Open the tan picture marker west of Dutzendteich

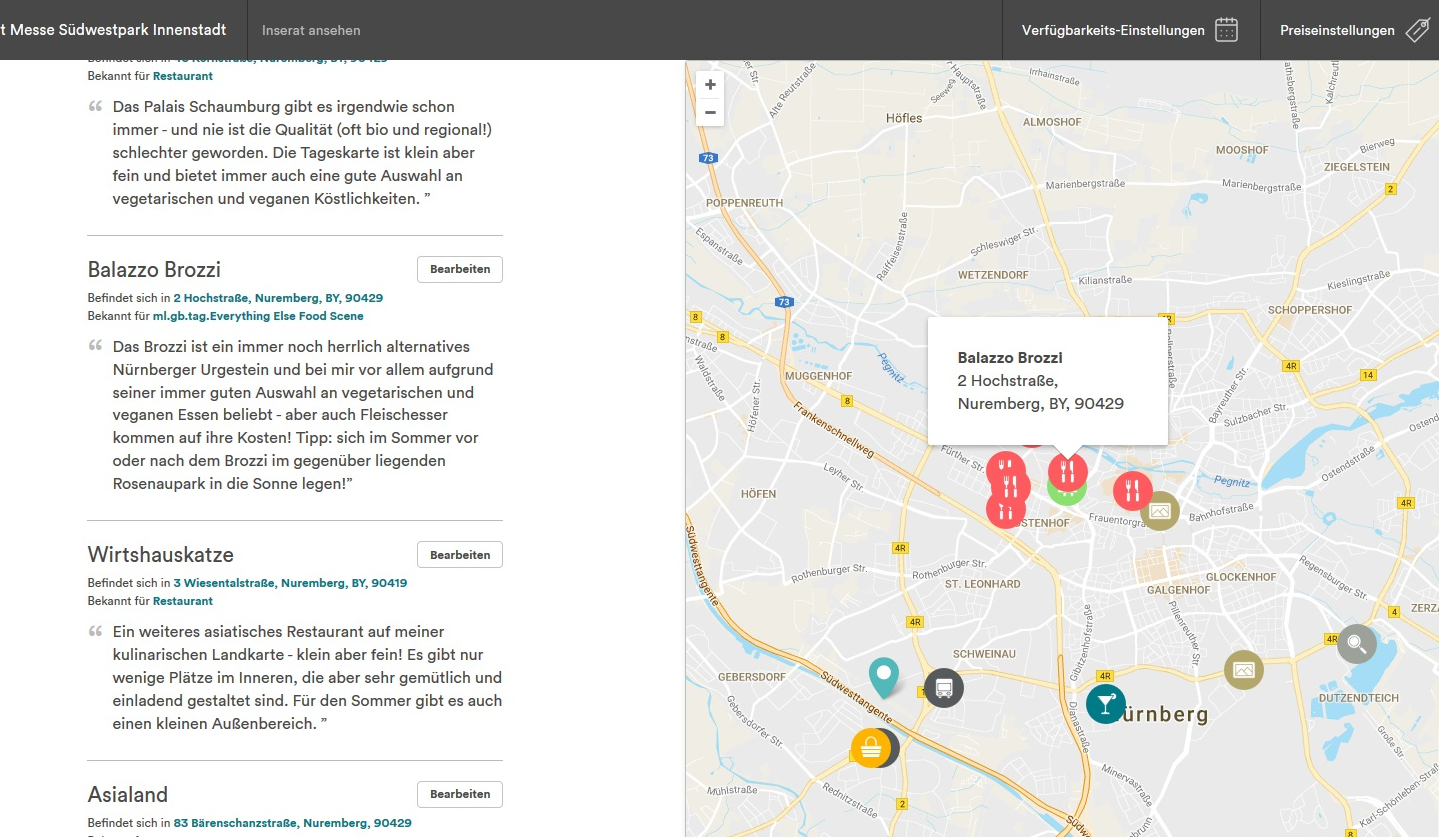tap(1244, 670)
